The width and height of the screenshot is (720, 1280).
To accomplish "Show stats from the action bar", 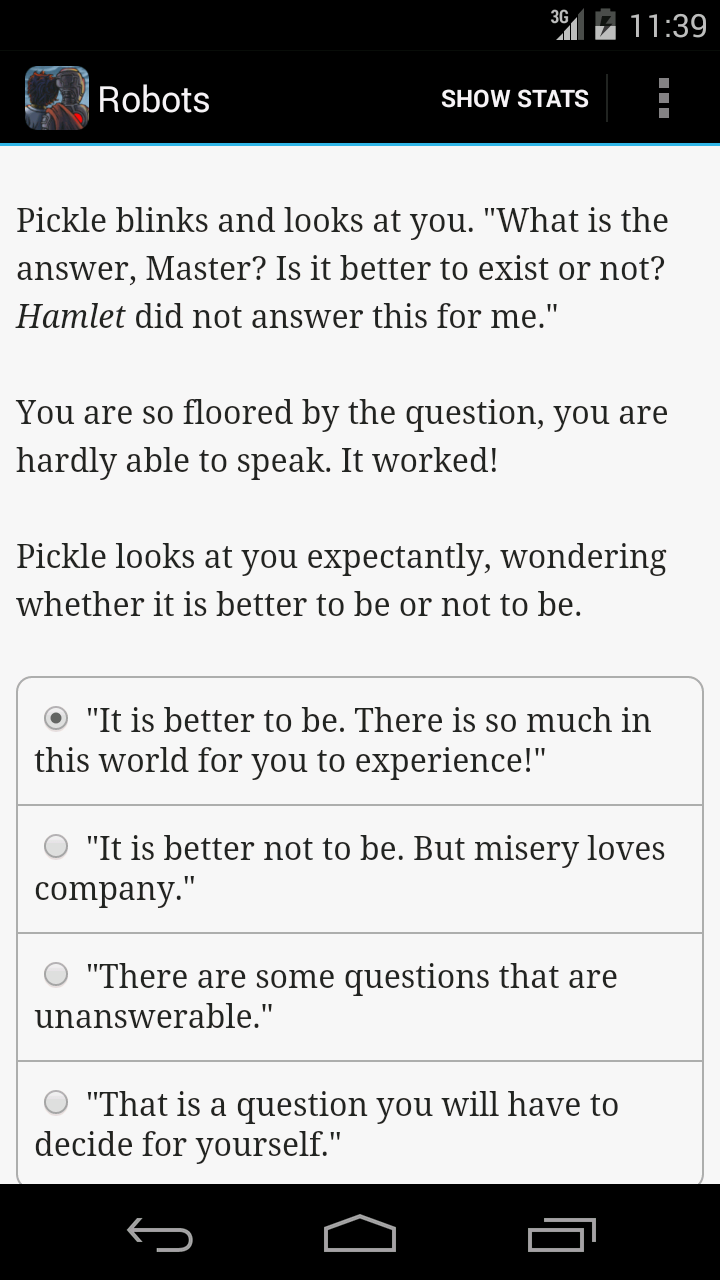I will 515,98.
